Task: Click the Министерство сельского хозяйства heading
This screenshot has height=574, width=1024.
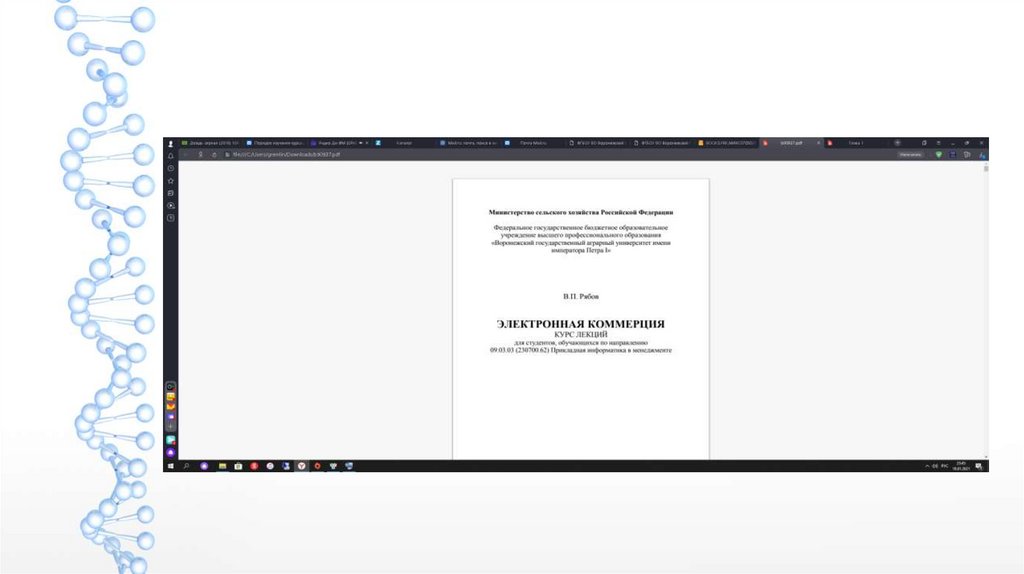Action: click(x=581, y=212)
